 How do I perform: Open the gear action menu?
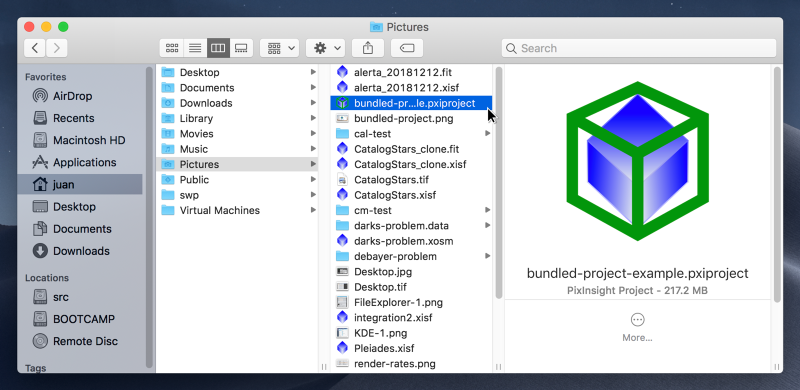pos(326,48)
